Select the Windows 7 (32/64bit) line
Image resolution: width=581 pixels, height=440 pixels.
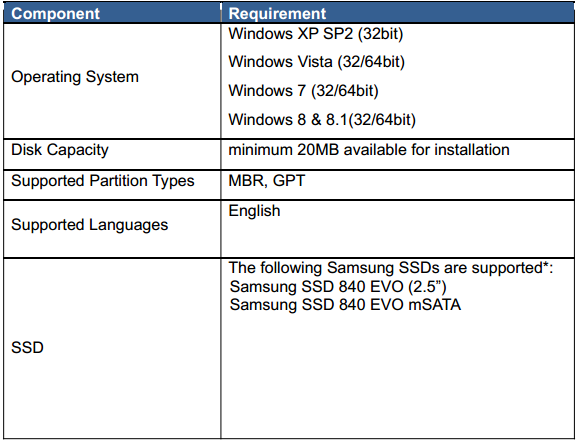(303, 91)
